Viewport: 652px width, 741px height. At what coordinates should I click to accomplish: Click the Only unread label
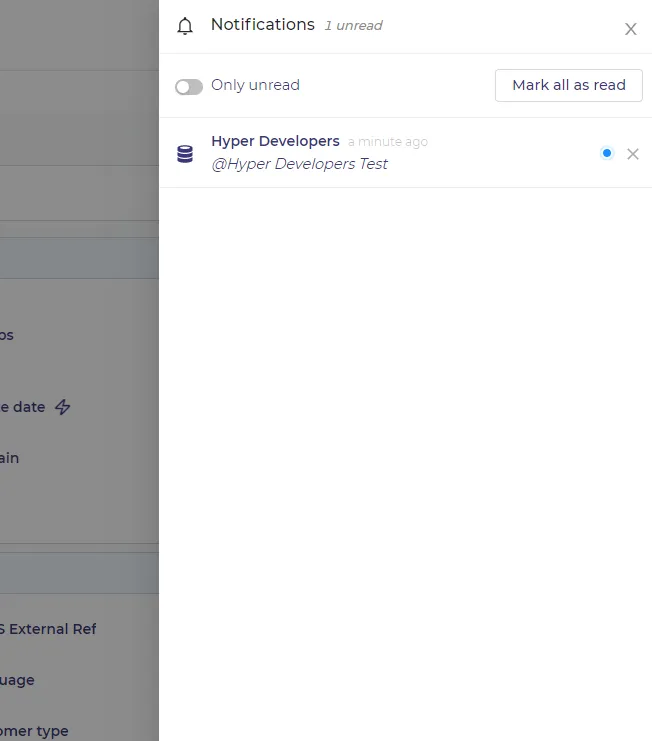[255, 85]
